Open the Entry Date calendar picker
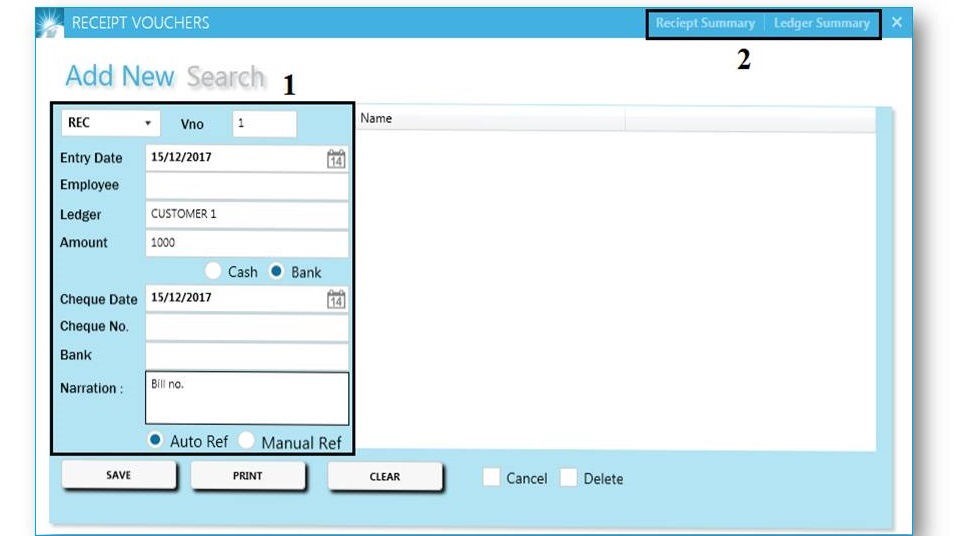Screen dimensions: 954x536 (x=336, y=159)
